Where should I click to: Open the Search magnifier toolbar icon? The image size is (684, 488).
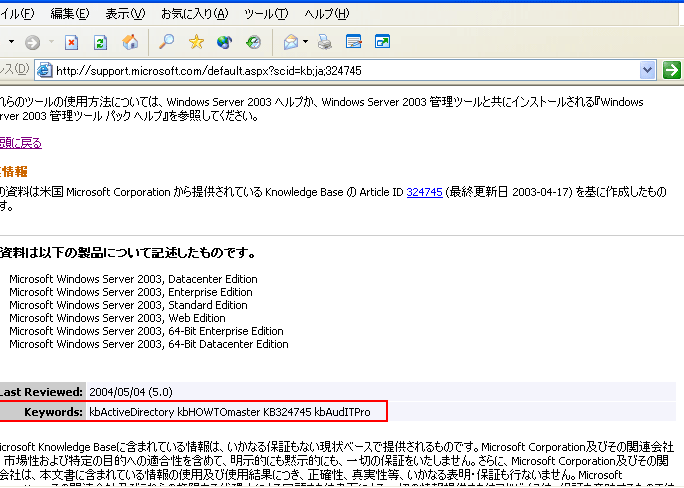coord(167,42)
